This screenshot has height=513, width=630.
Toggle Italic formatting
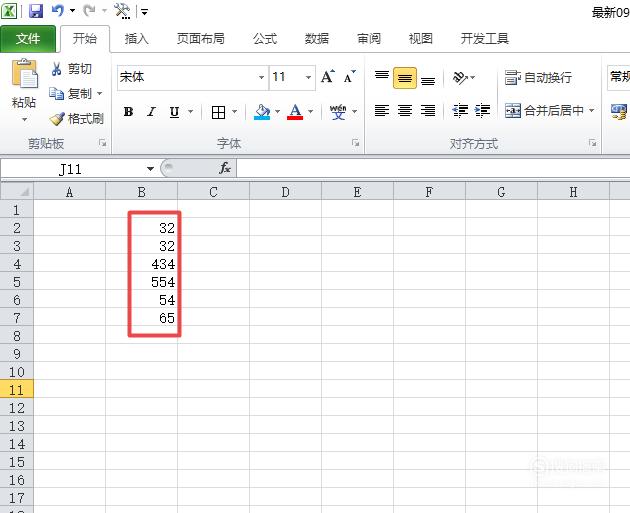click(x=151, y=112)
